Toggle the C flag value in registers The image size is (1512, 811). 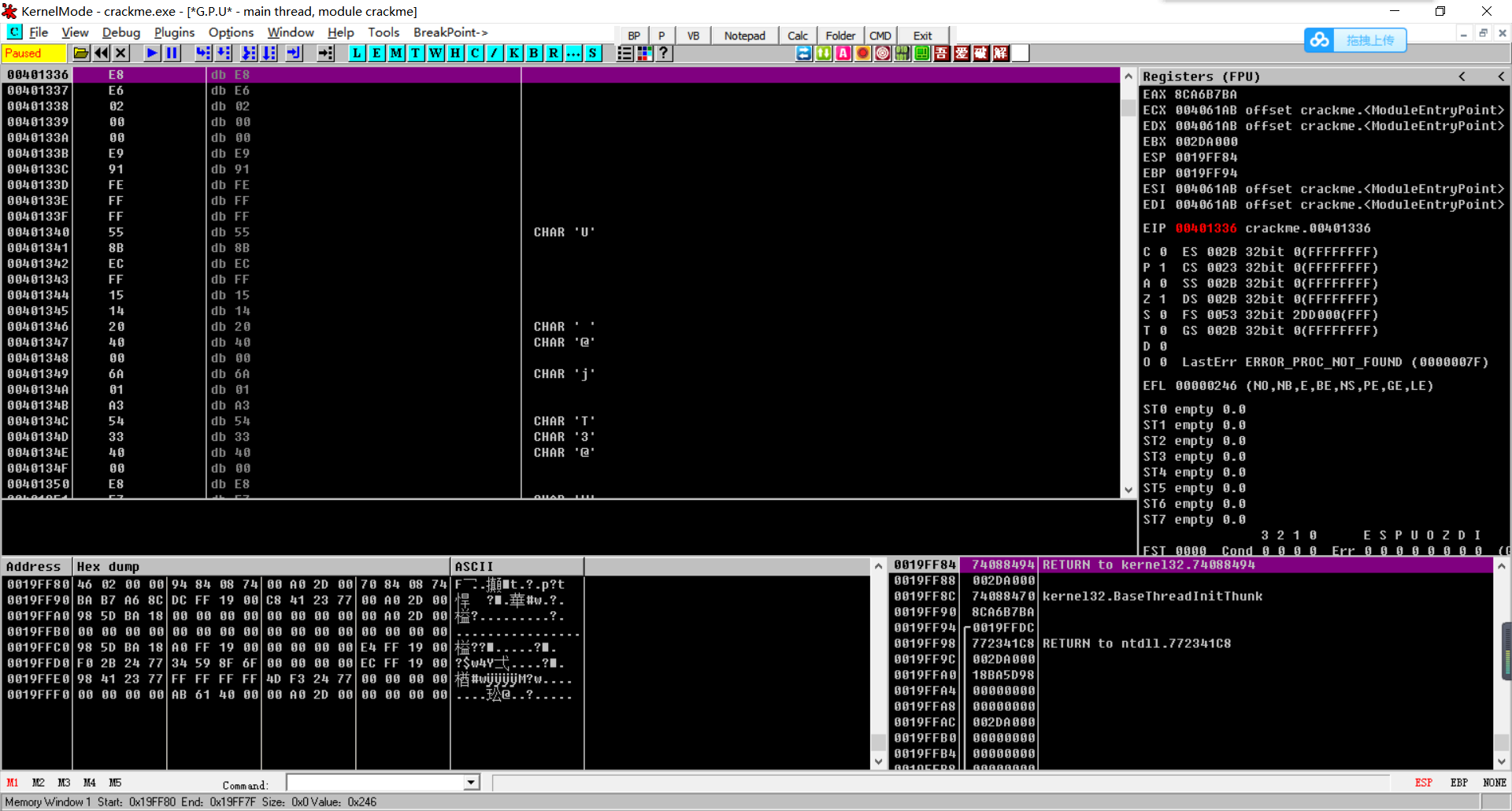click(x=1163, y=252)
